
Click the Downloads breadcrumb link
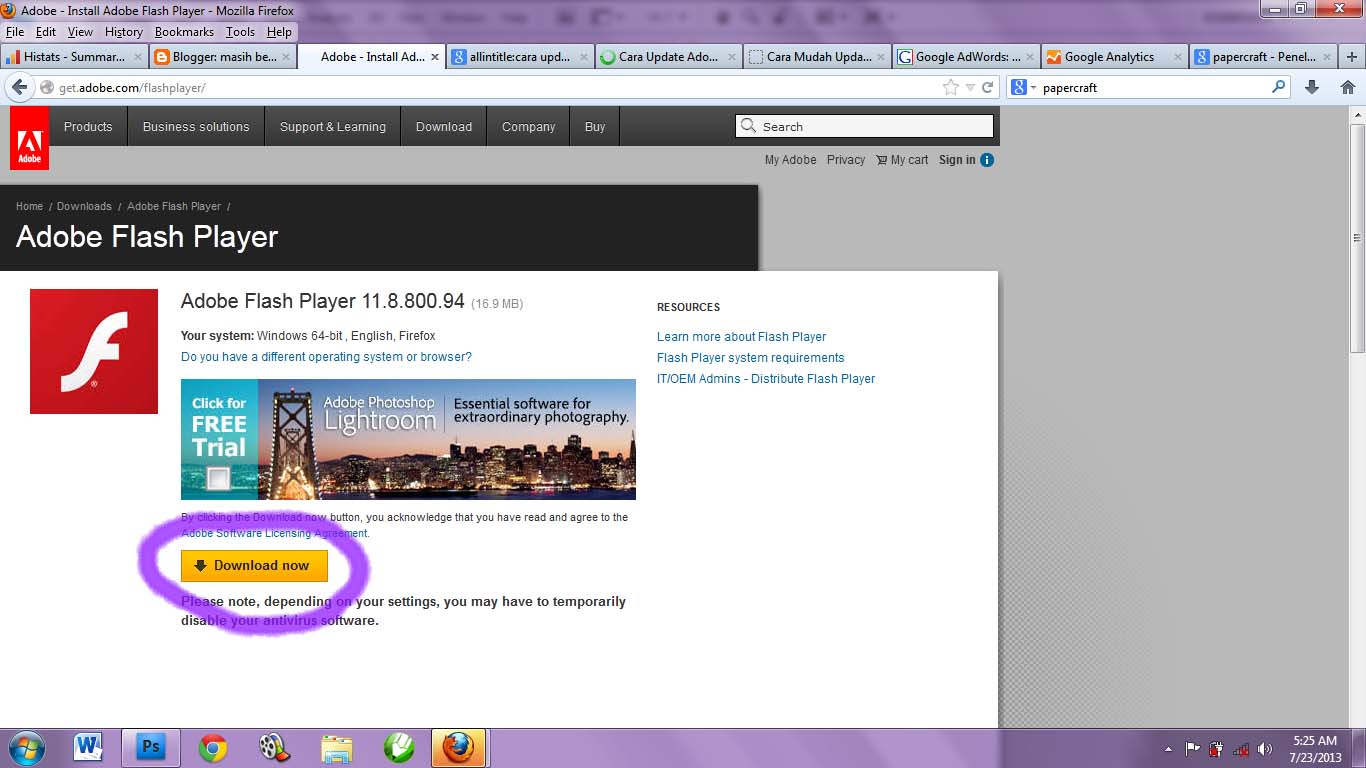tap(84, 206)
